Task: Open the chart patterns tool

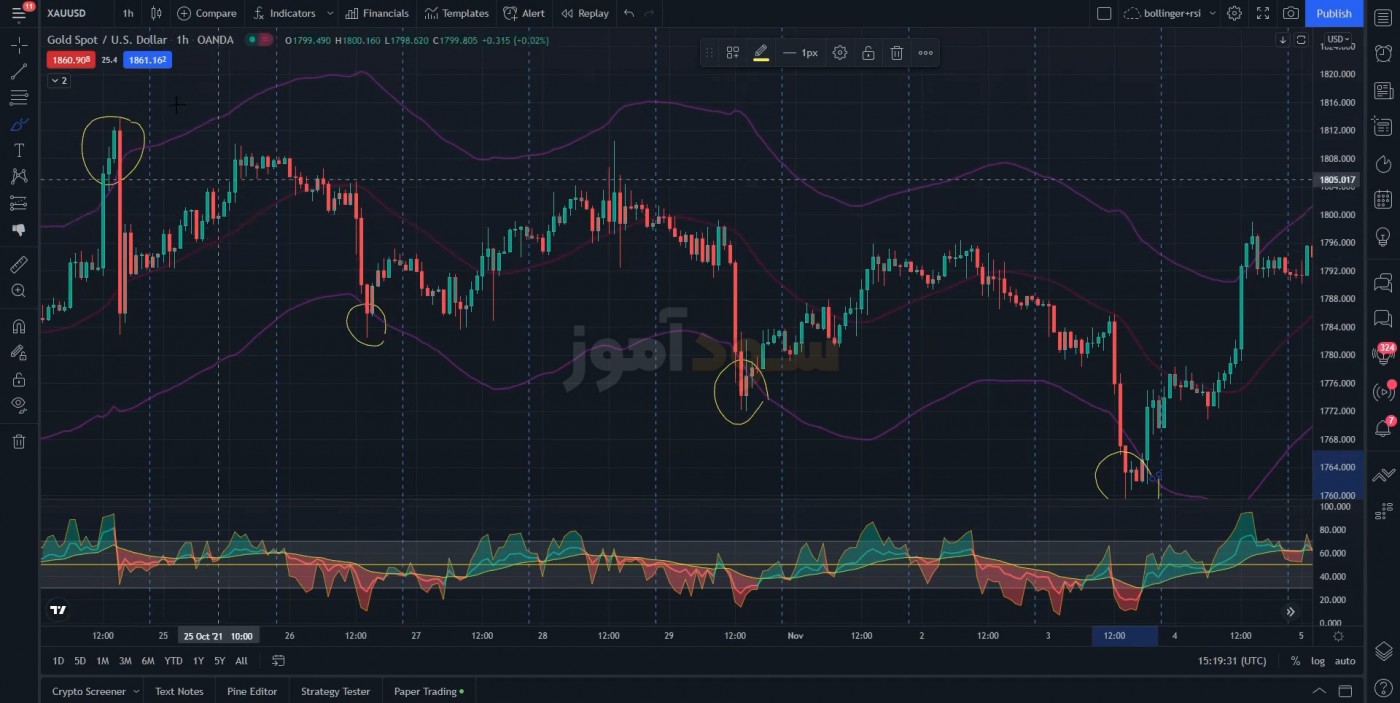Action: pyautogui.click(x=19, y=176)
